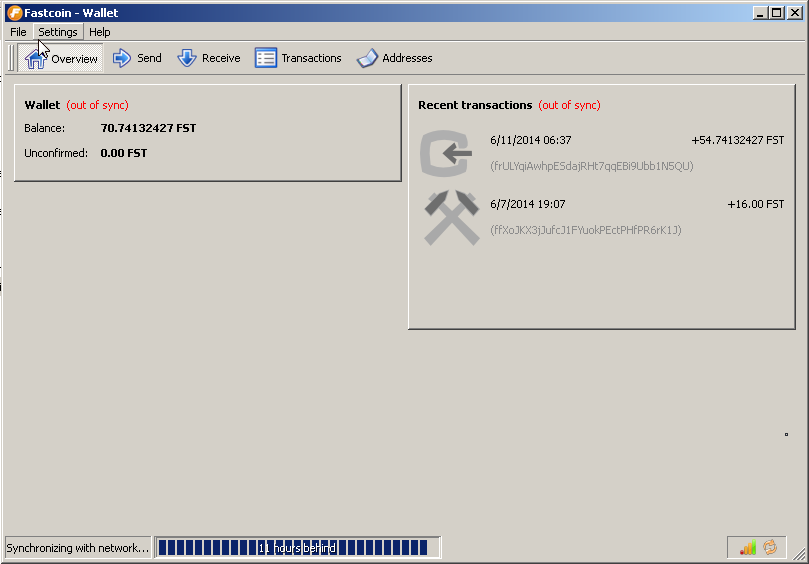Select the Overview toolbar tab

point(61,58)
